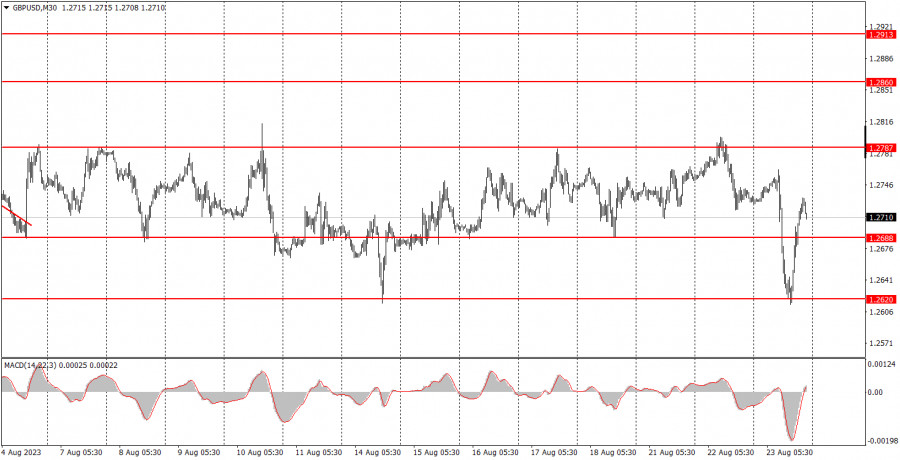The height and width of the screenshot is (460, 900).
Task: Click the 1.2571 value on price axis
Action: click(882, 343)
